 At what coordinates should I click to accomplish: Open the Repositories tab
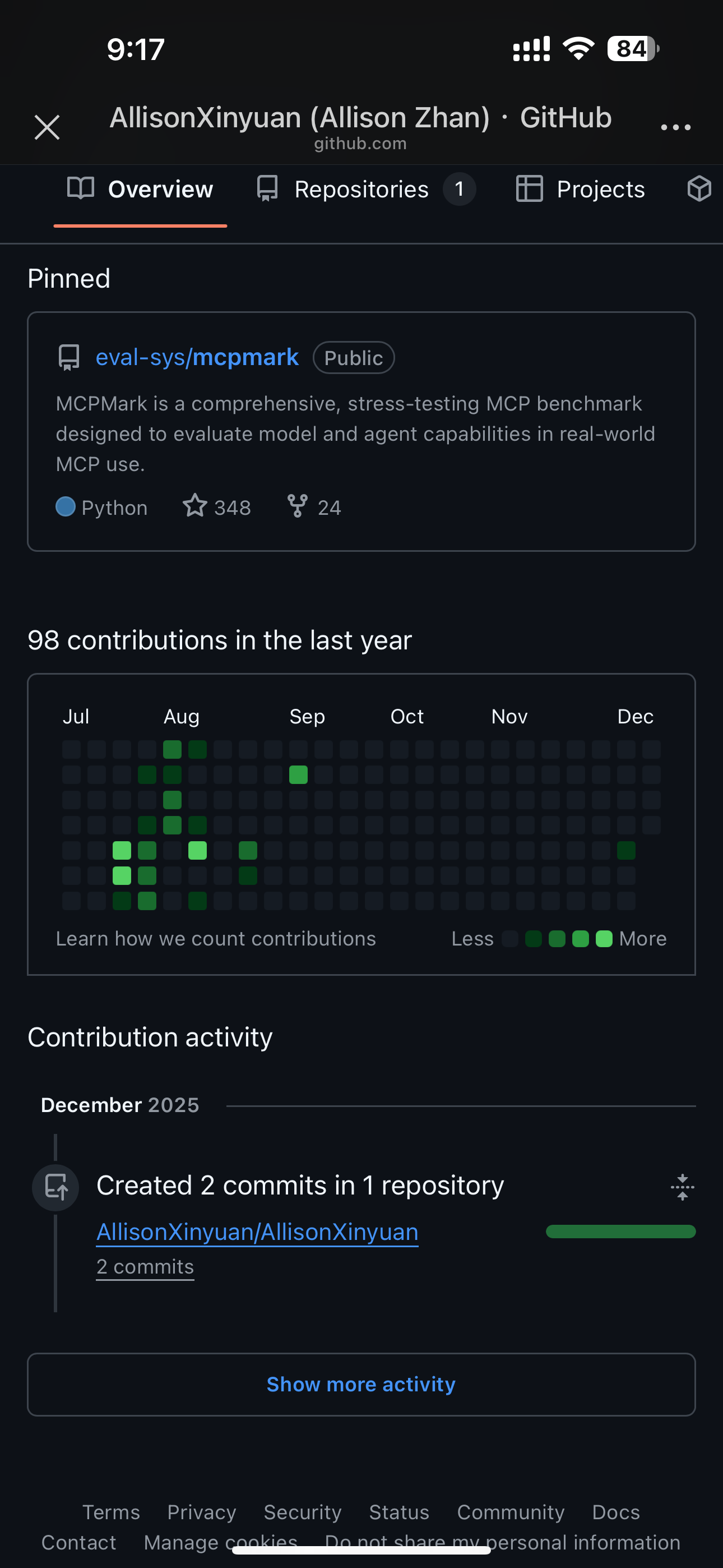point(361,190)
